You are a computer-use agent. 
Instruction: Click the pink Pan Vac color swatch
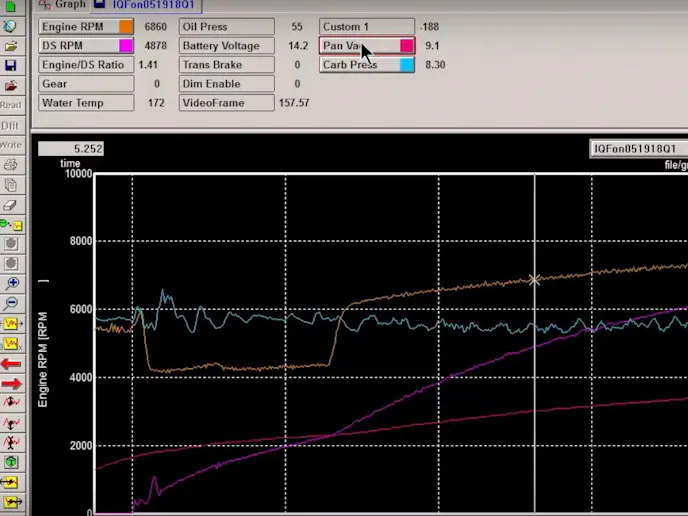(x=407, y=46)
